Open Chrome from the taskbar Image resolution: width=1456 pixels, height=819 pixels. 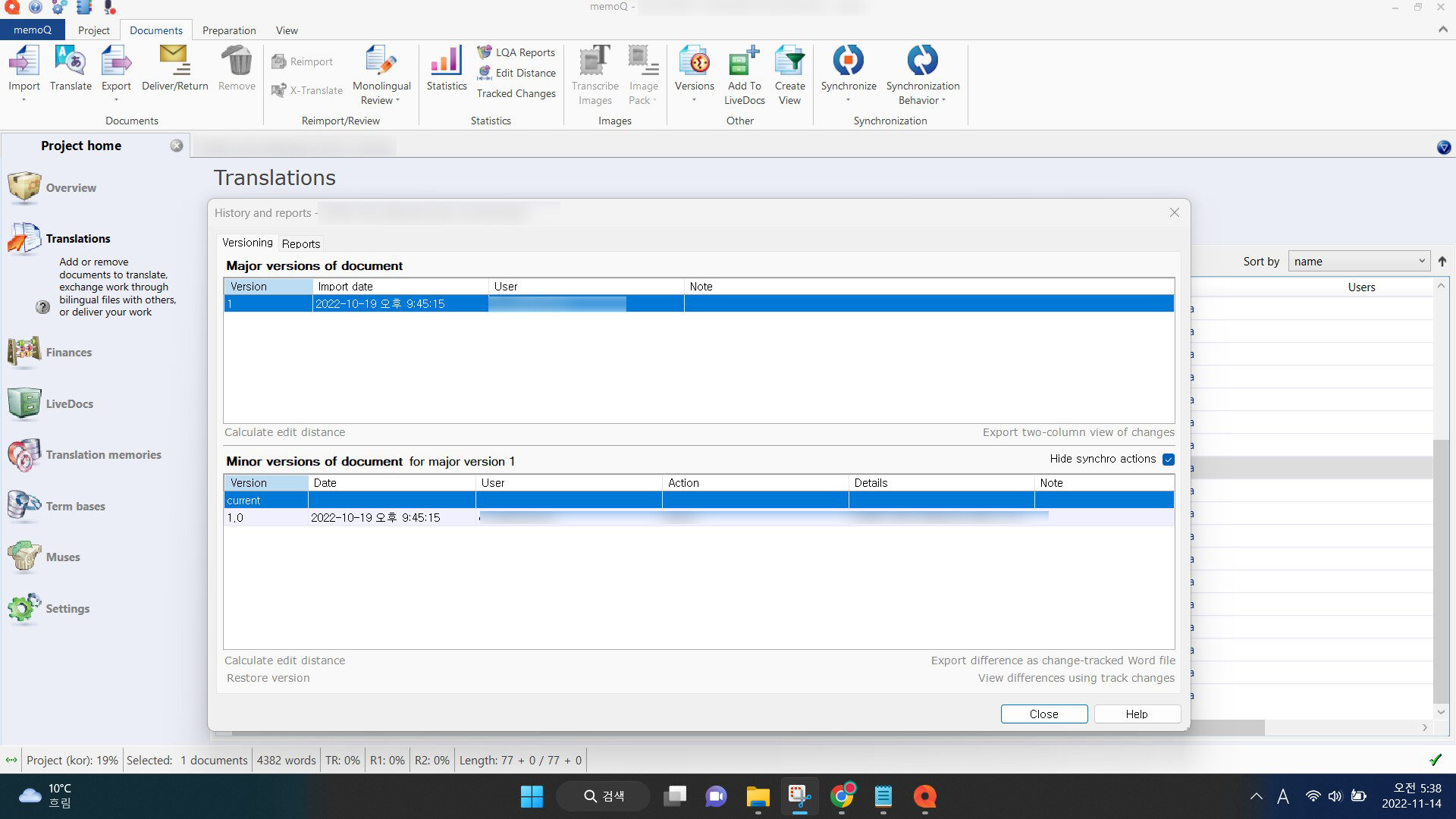pyautogui.click(x=842, y=796)
